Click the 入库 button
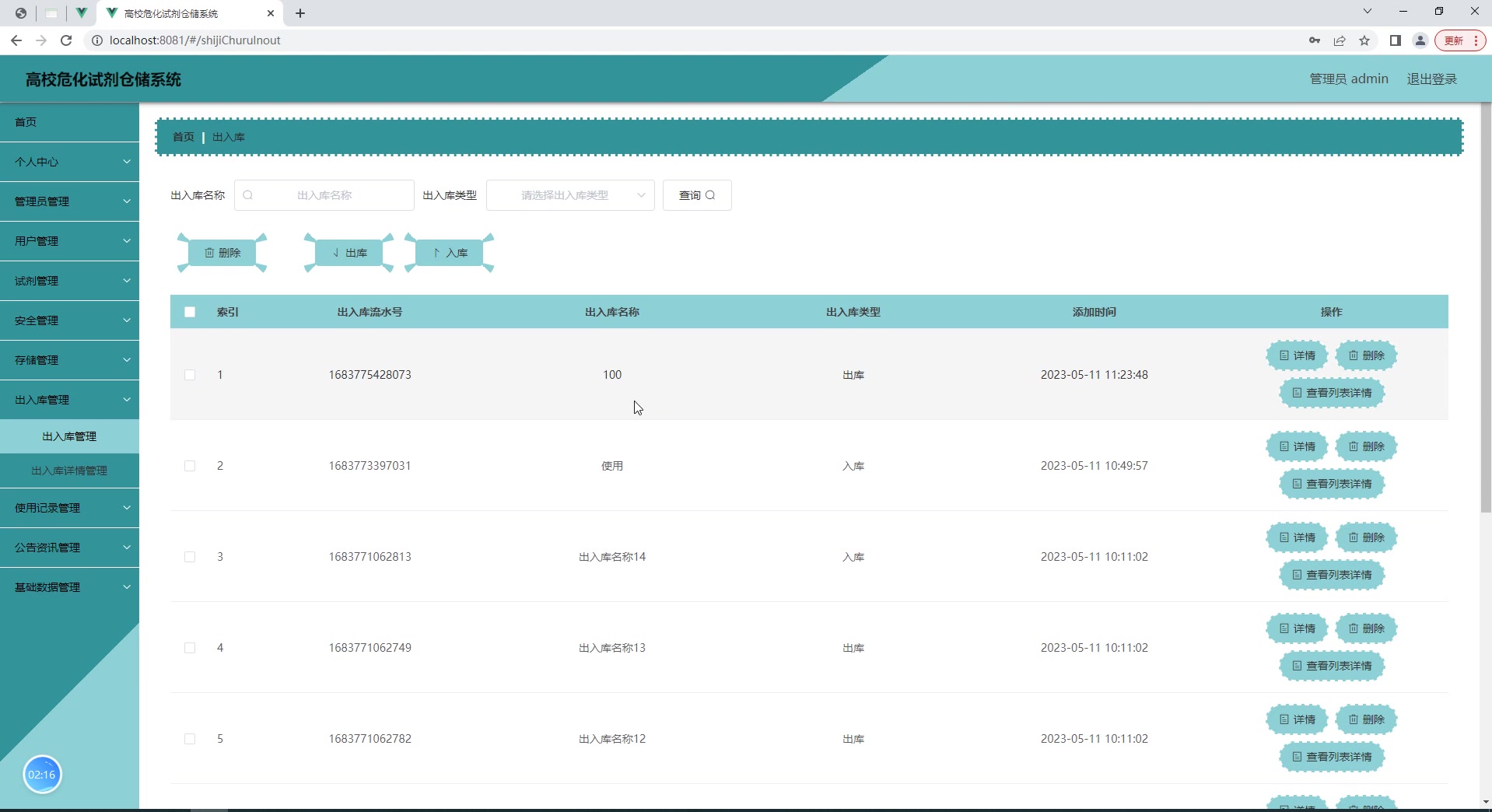Screen dimensions: 1492x812 (x=450, y=253)
